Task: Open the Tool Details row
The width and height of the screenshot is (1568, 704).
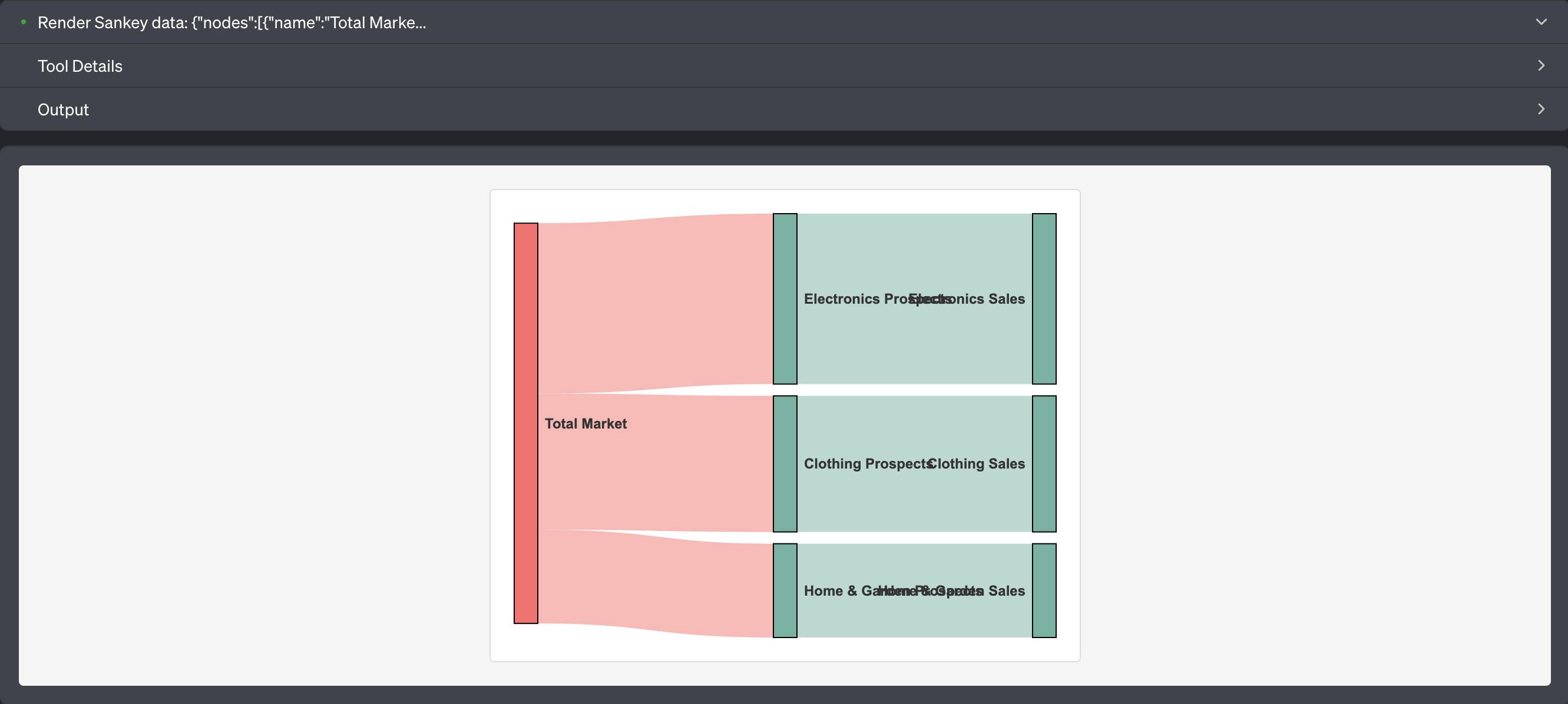Action: (784, 66)
